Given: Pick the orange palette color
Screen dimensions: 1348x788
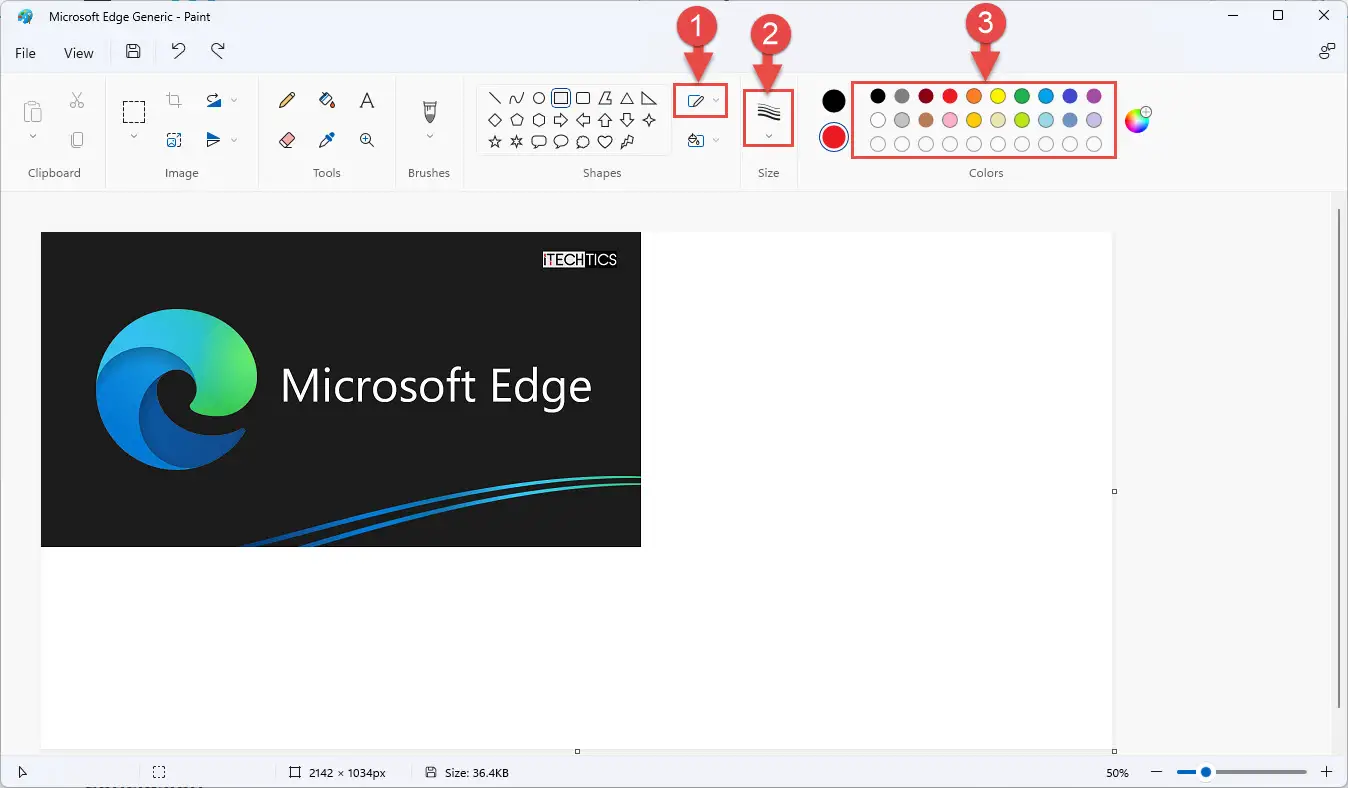Looking at the screenshot, I should coord(974,96).
